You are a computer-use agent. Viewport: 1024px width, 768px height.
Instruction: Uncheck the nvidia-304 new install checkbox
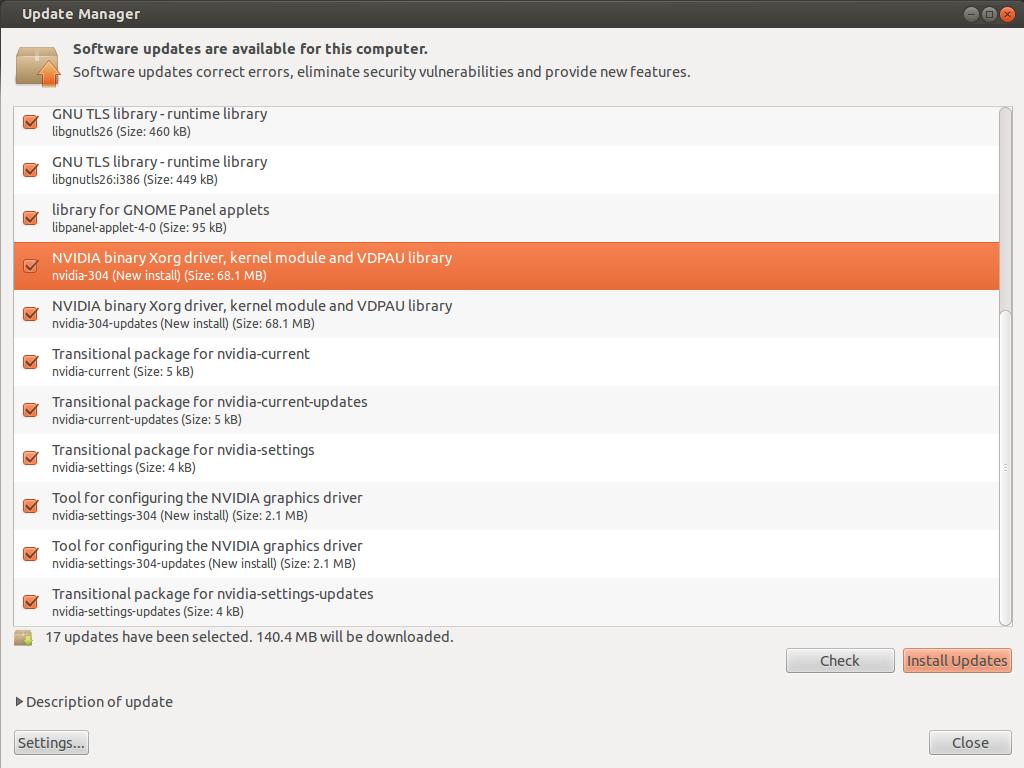pyautogui.click(x=31, y=266)
